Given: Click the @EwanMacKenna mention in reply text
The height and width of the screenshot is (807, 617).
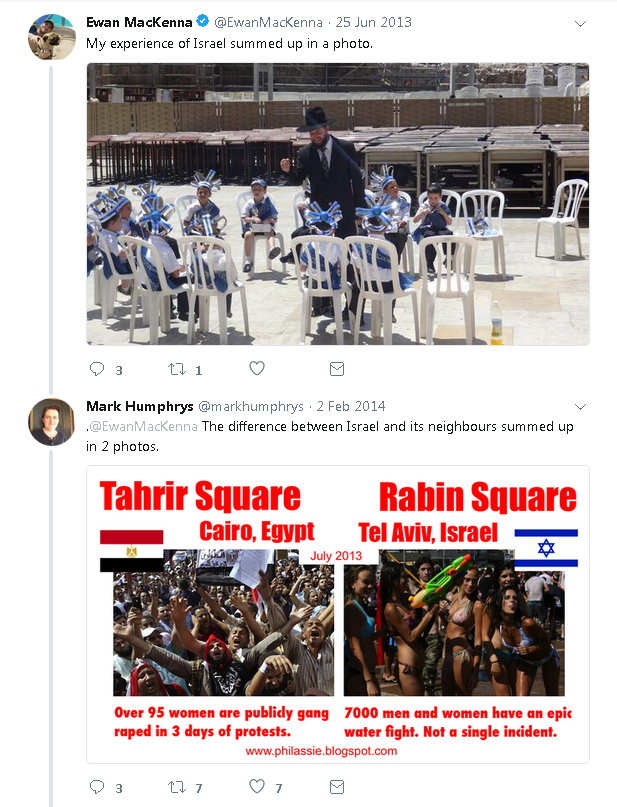Looking at the screenshot, I should click(144, 427).
